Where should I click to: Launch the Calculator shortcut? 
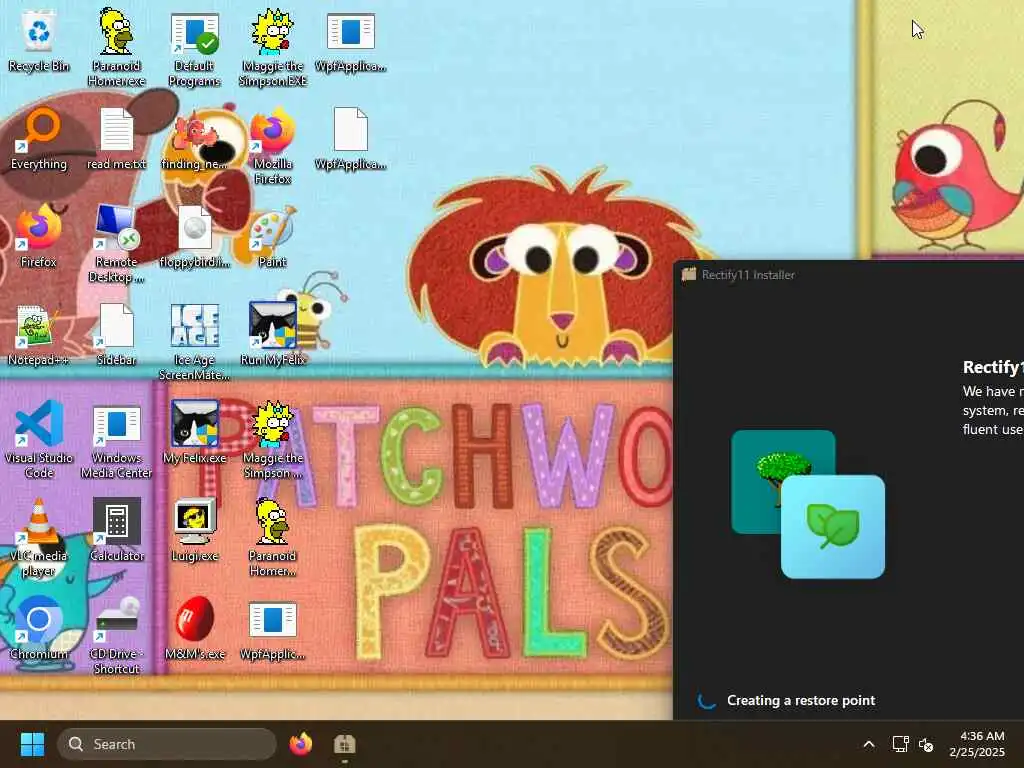coord(116,530)
